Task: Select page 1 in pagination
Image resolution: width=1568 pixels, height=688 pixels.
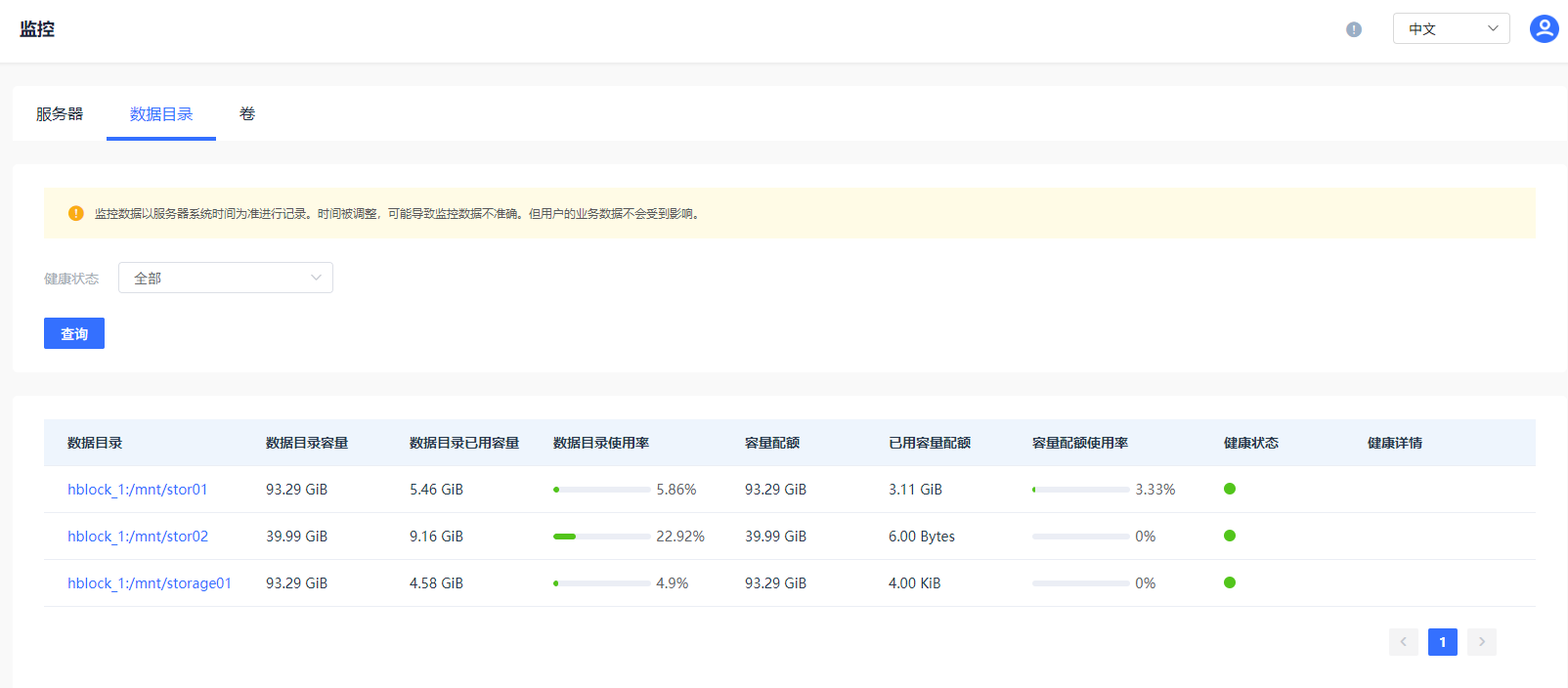Action: click(1442, 642)
